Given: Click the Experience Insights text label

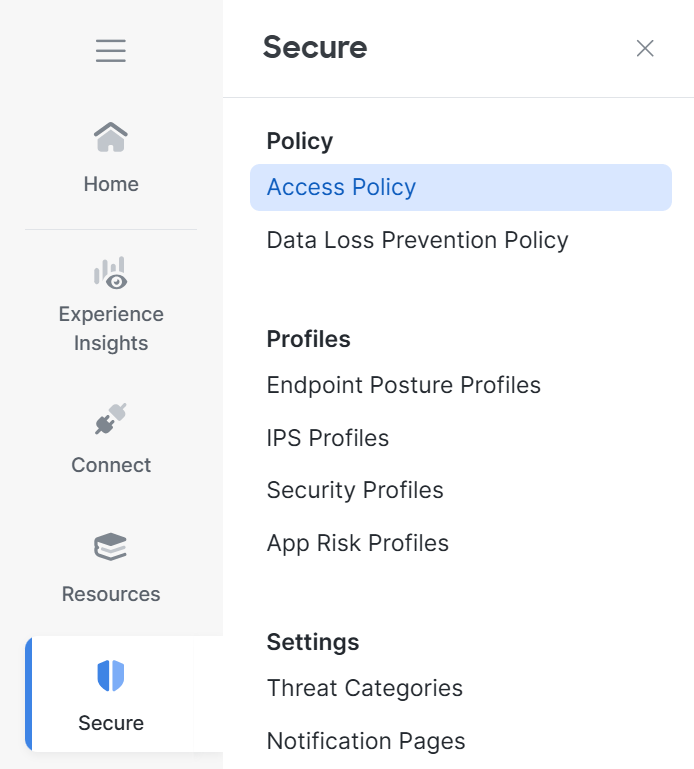Looking at the screenshot, I should point(111,329).
